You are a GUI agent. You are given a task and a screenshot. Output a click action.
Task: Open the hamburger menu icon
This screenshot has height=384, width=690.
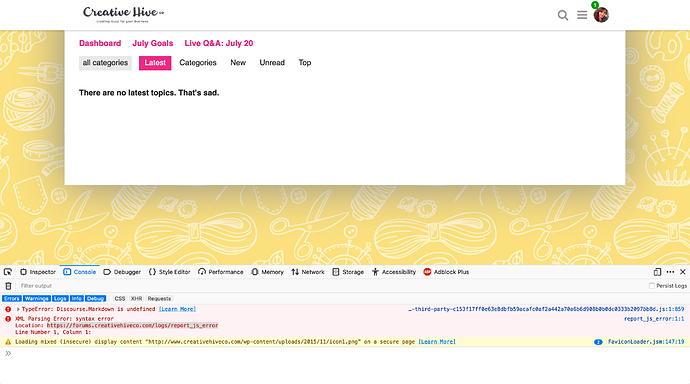(582, 15)
